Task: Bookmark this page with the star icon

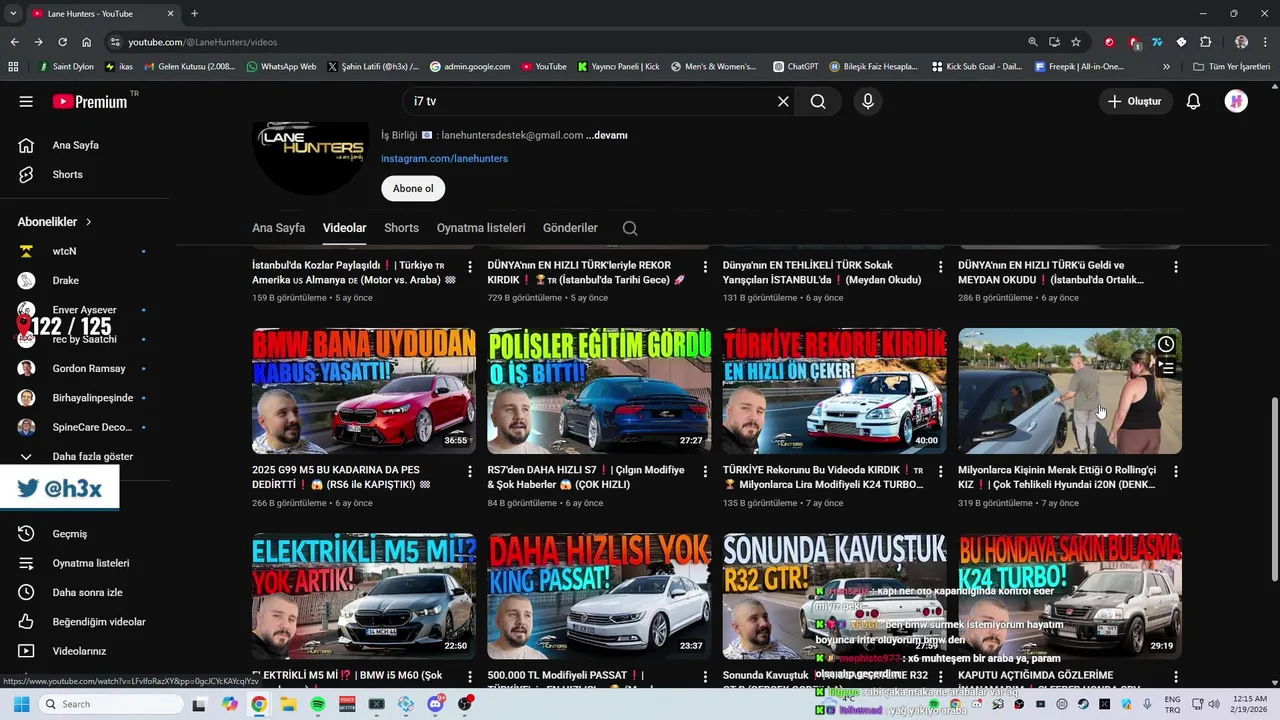Action: pyautogui.click(x=1076, y=42)
